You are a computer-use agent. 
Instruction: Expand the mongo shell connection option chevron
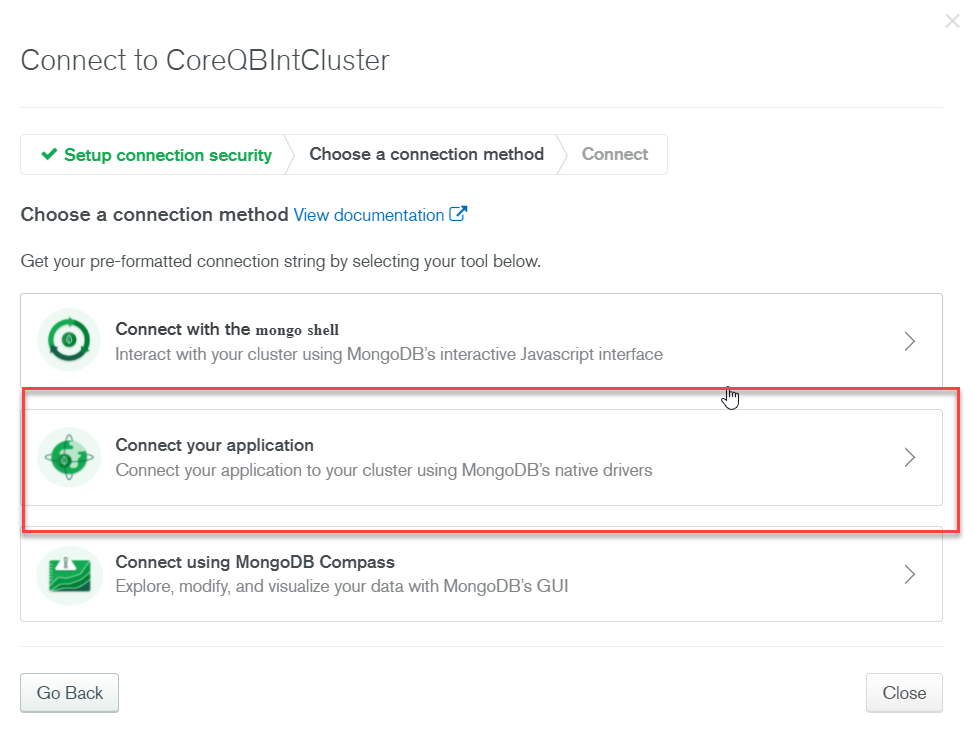909,340
